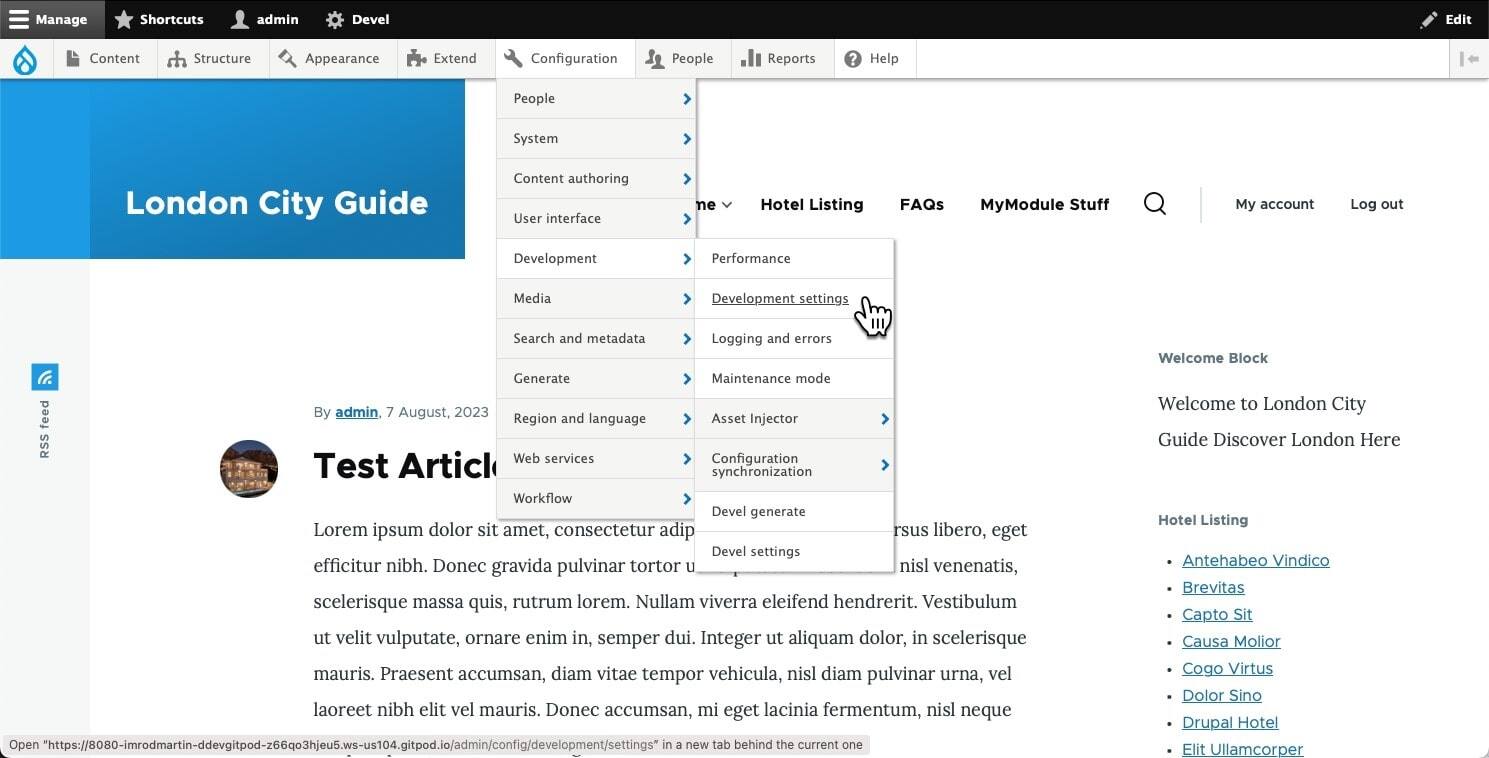Screen dimensions: 1489x758
Task: Click the article author avatar thumbnail
Action: (x=249, y=469)
